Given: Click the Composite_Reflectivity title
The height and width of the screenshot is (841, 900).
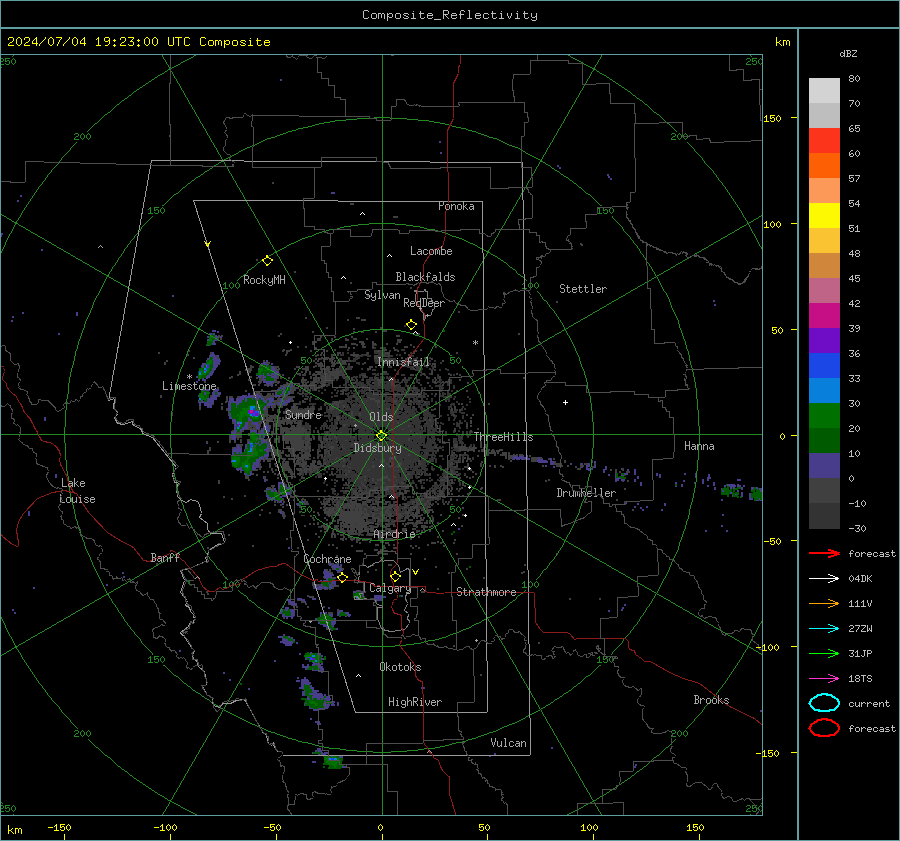Looking at the screenshot, I should click(449, 15).
